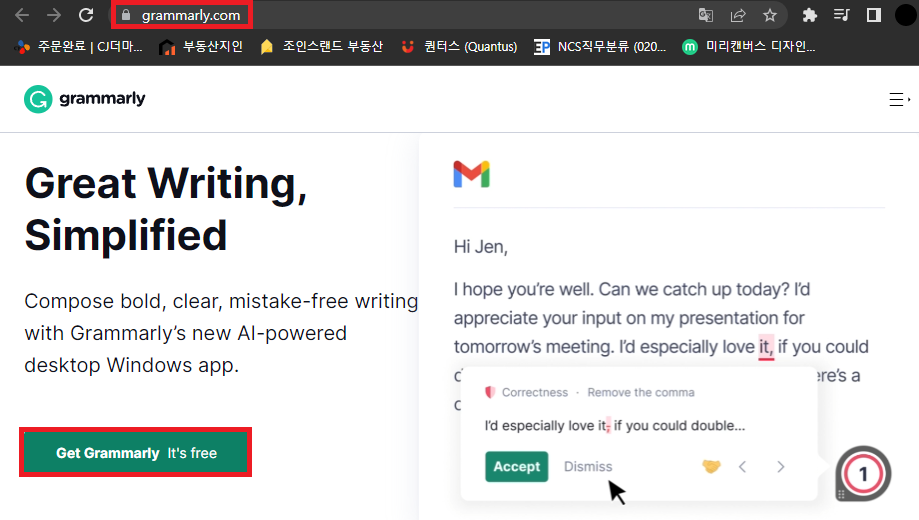Dismiss the correctness suggestion

pos(588,467)
